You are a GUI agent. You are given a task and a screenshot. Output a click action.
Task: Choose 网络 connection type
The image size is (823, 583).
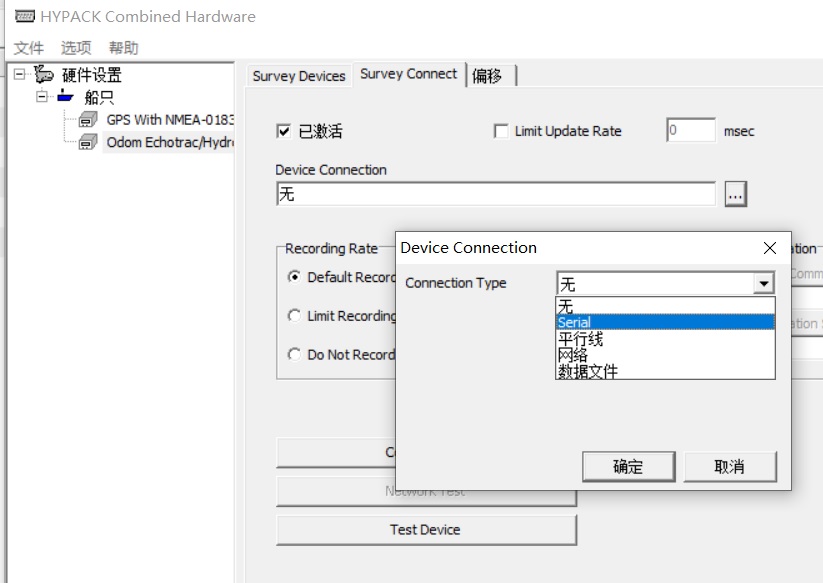[x=665, y=355]
